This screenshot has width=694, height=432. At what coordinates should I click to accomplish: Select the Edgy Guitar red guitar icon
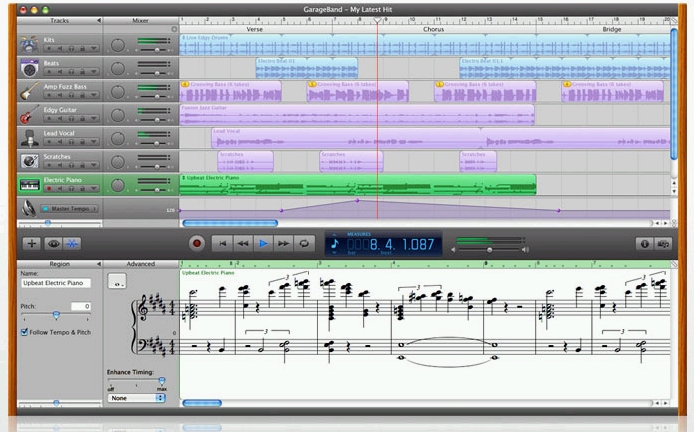coord(29,115)
